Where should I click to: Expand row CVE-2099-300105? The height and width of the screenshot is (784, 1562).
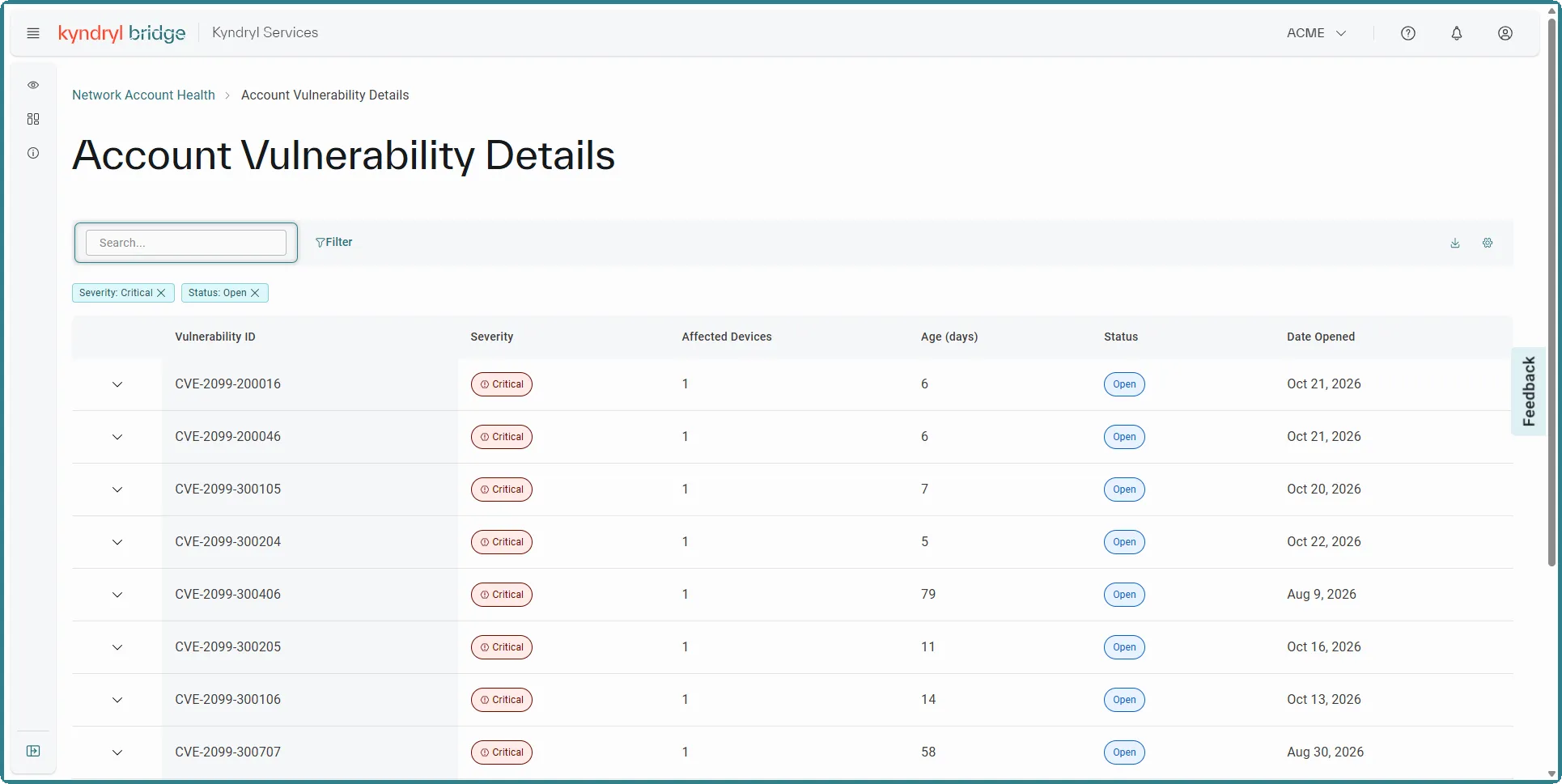[x=117, y=489]
